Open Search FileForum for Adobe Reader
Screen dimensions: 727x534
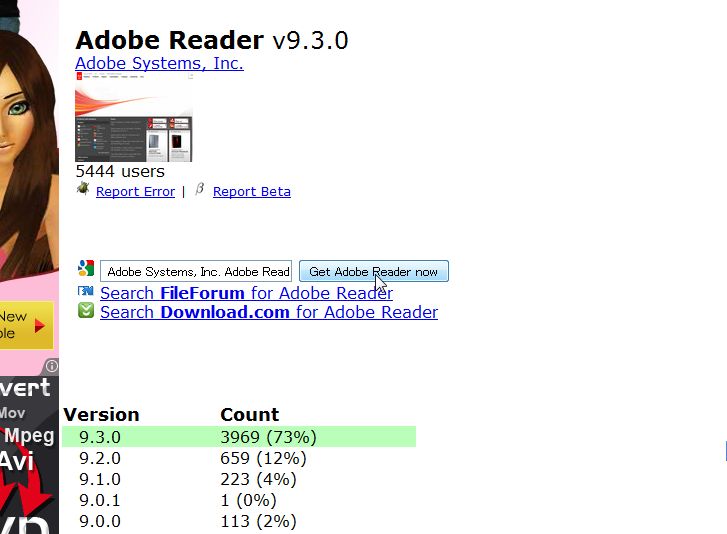[x=246, y=293]
